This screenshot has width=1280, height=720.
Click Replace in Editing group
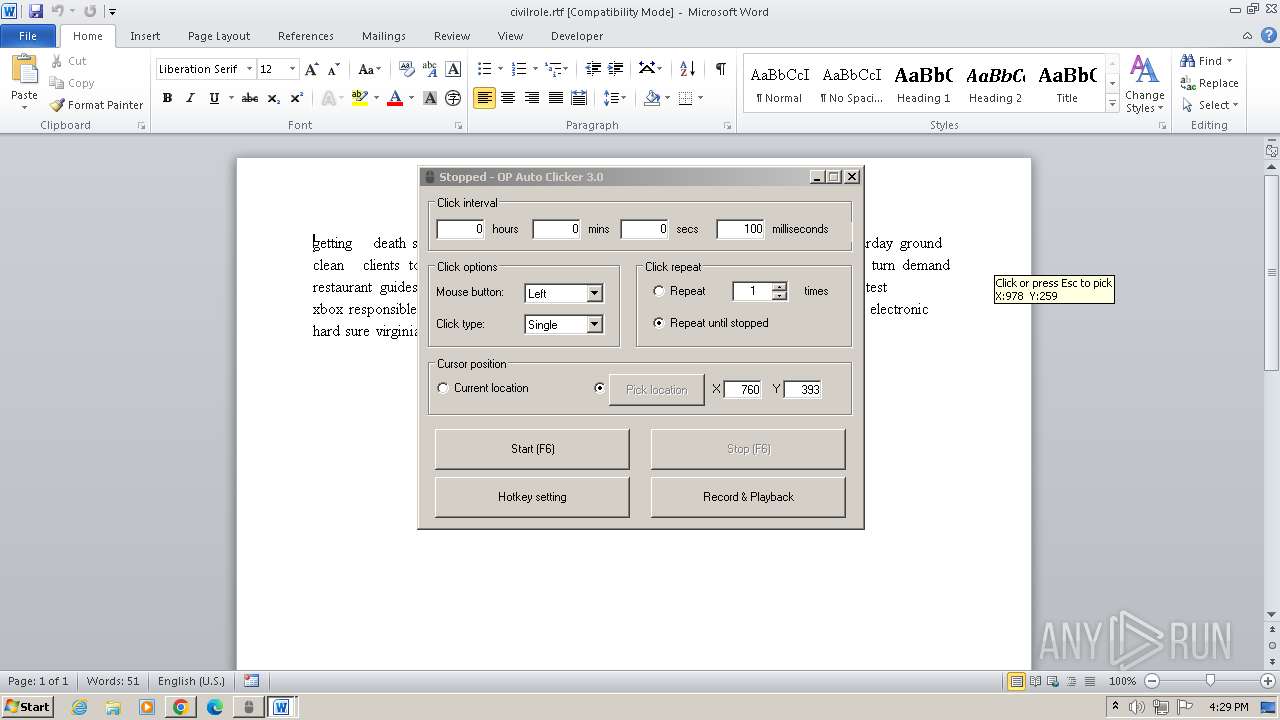pyautogui.click(x=1209, y=83)
